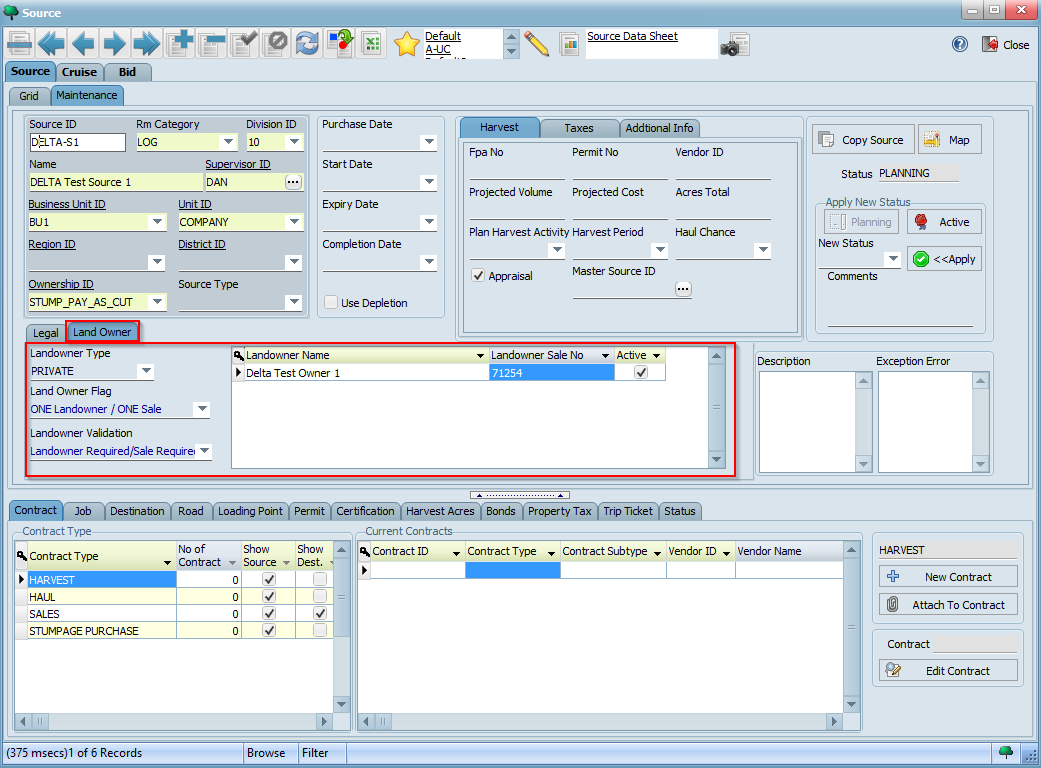Toggle Show Source checkbox for HARVEST
1041x768 pixels.
click(x=269, y=579)
